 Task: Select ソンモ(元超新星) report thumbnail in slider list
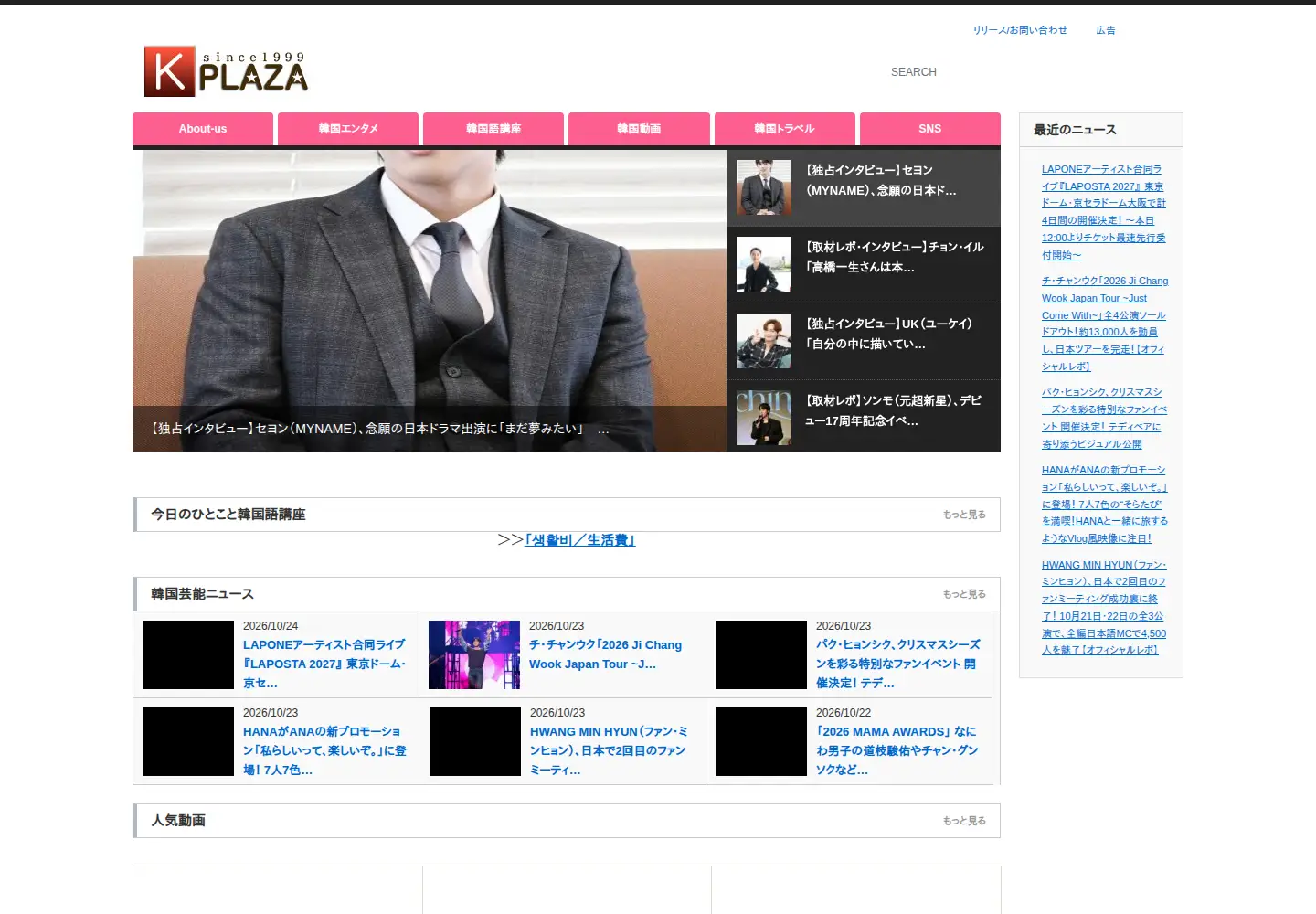tap(764, 418)
